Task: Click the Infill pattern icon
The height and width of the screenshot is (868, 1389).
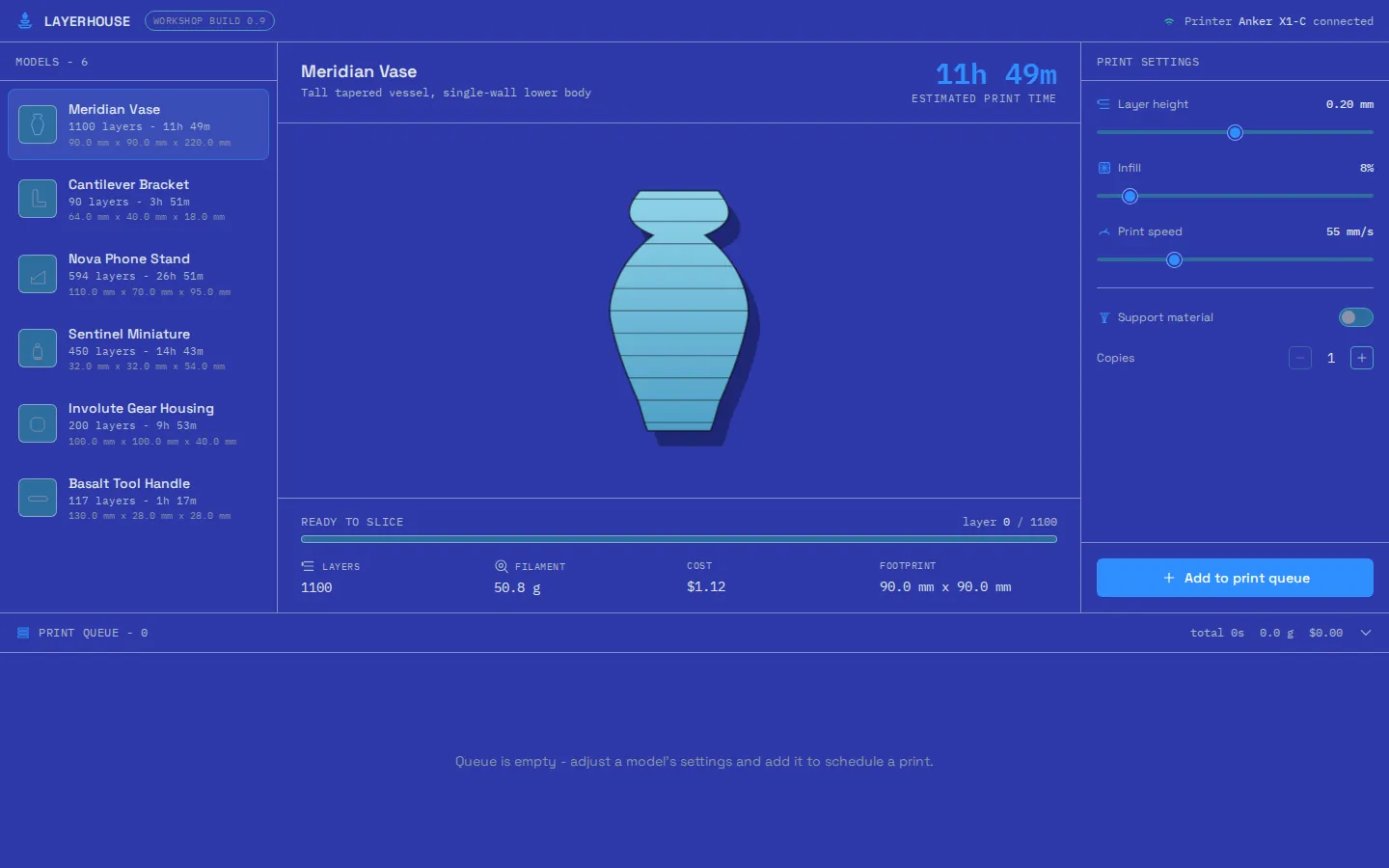Action: coord(1103,168)
